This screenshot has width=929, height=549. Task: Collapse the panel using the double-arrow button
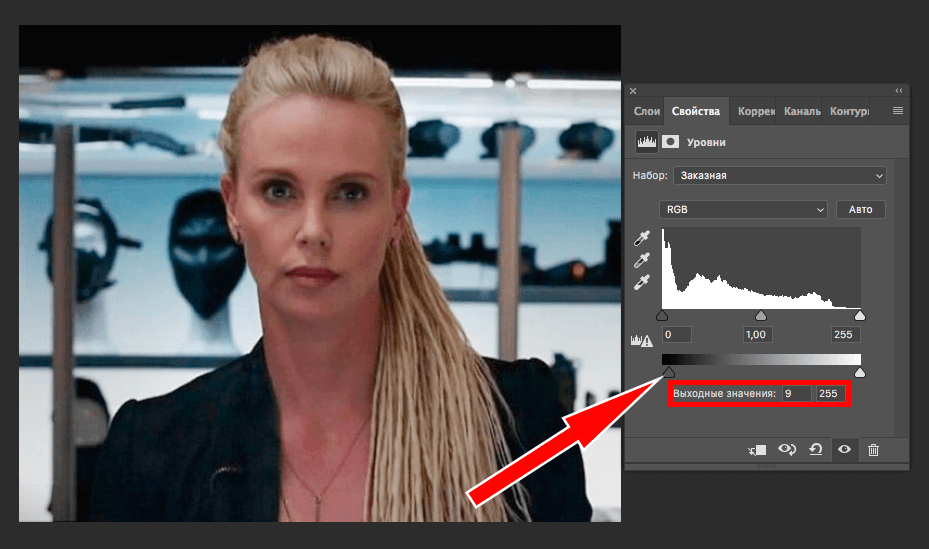(898, 90)
